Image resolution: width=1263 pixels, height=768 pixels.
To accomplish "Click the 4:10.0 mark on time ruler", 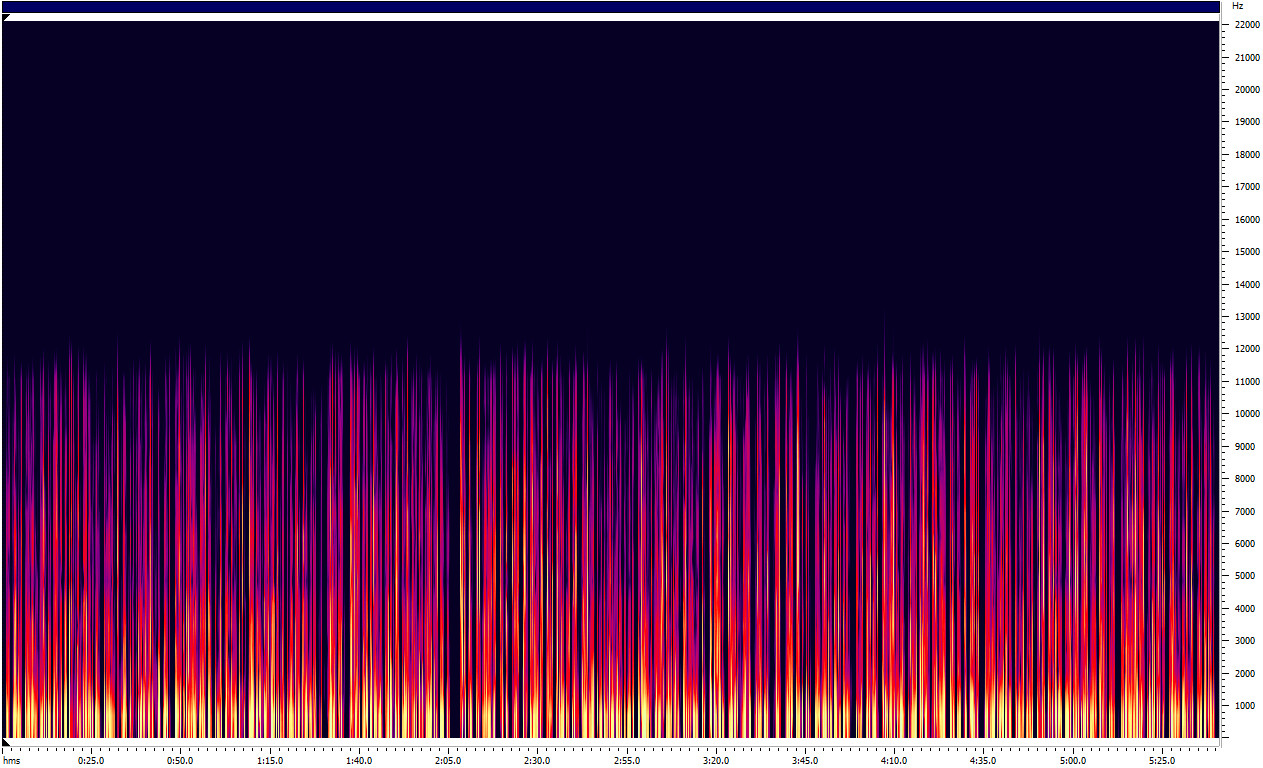I will click(894, 761).
